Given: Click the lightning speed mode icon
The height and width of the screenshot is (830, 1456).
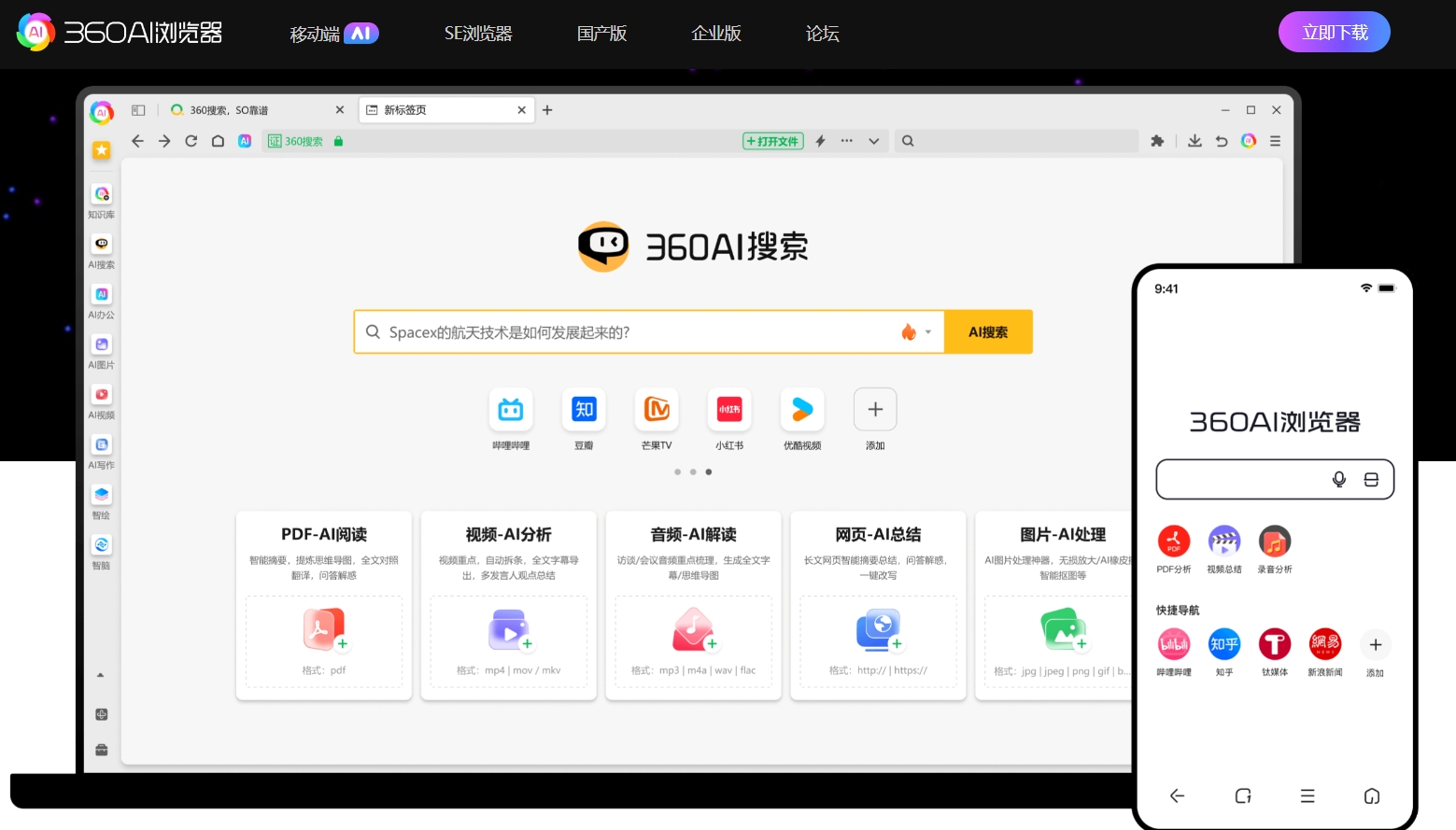Looking at the screenshot, I should [x=820, y=141].
